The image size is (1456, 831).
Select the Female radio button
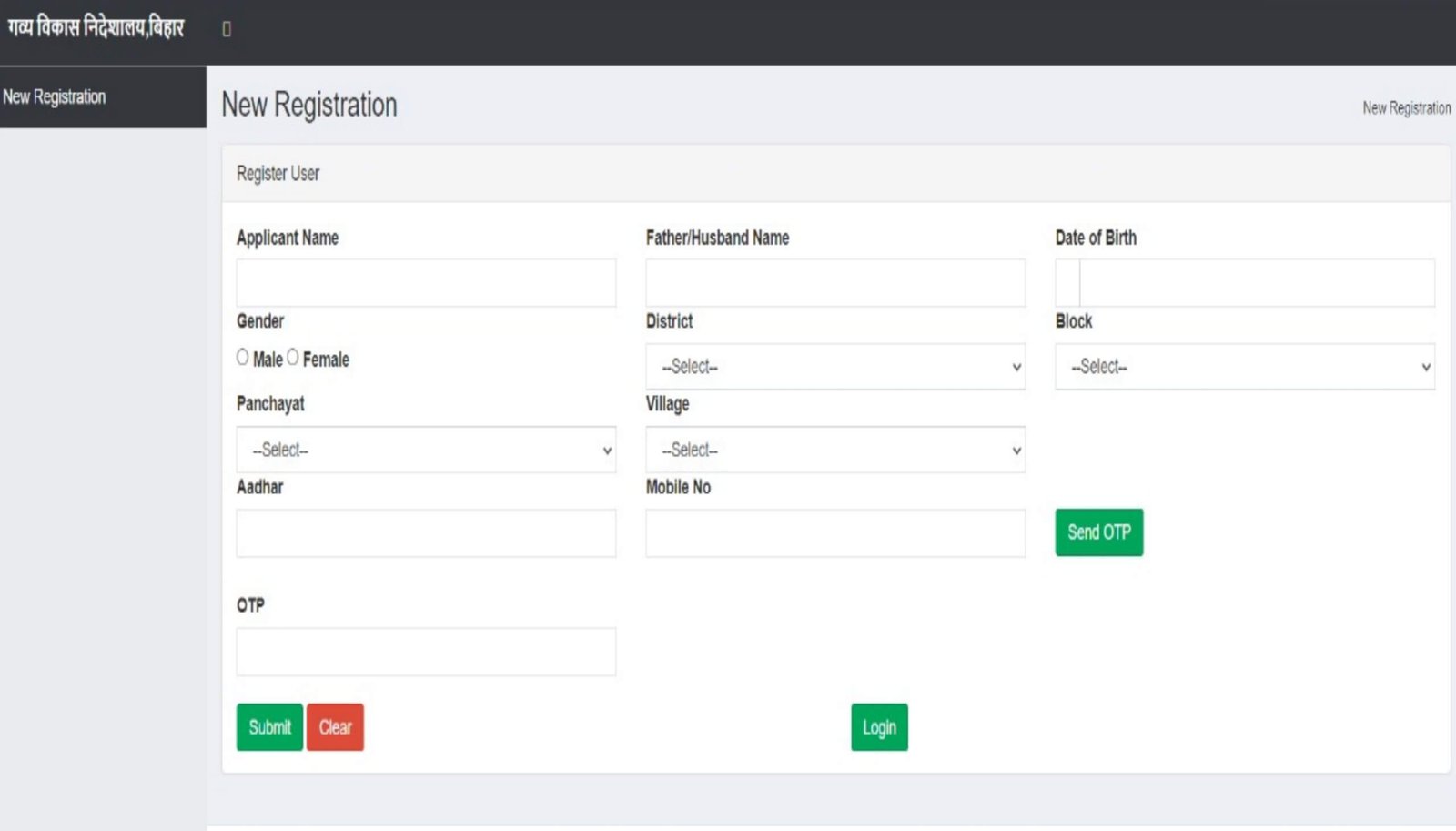click(293, 358)
